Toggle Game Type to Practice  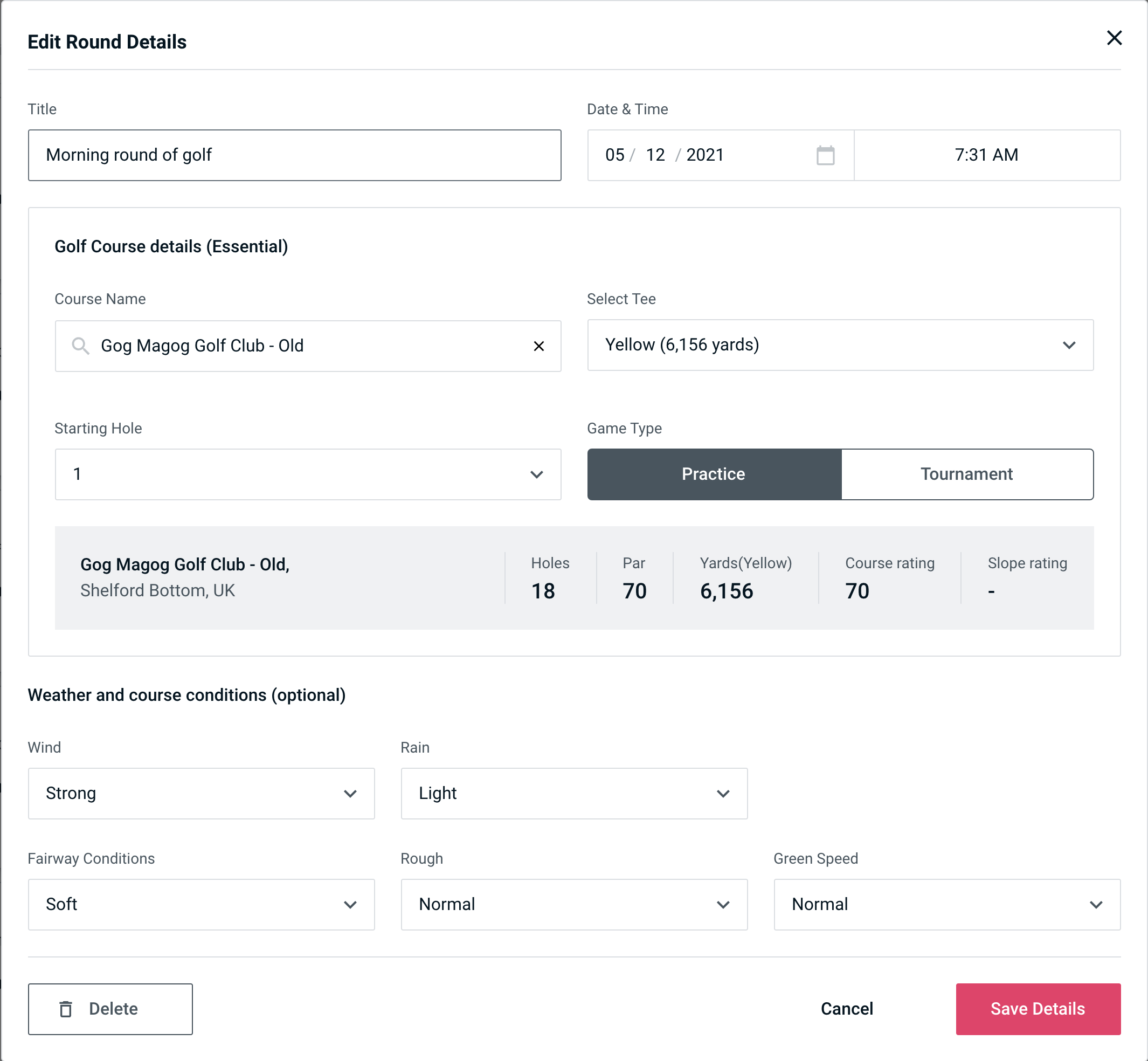click(x=713, y=474)
